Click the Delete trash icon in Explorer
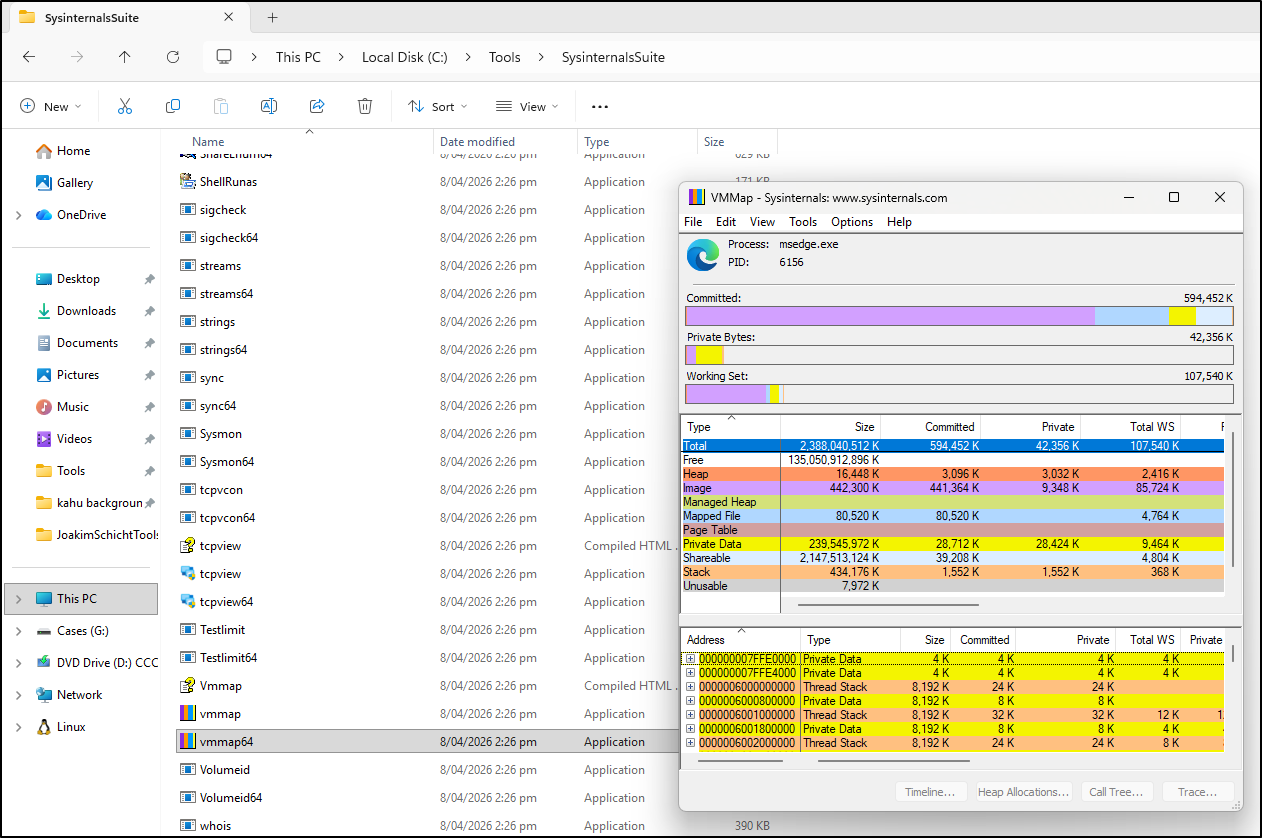 (365, 106)
